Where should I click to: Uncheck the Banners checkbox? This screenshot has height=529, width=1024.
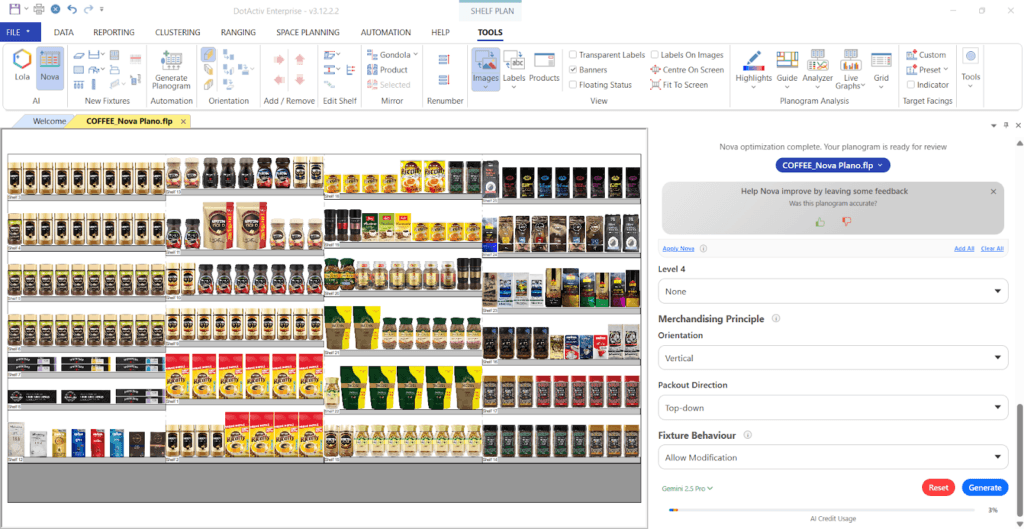(573, 70)
